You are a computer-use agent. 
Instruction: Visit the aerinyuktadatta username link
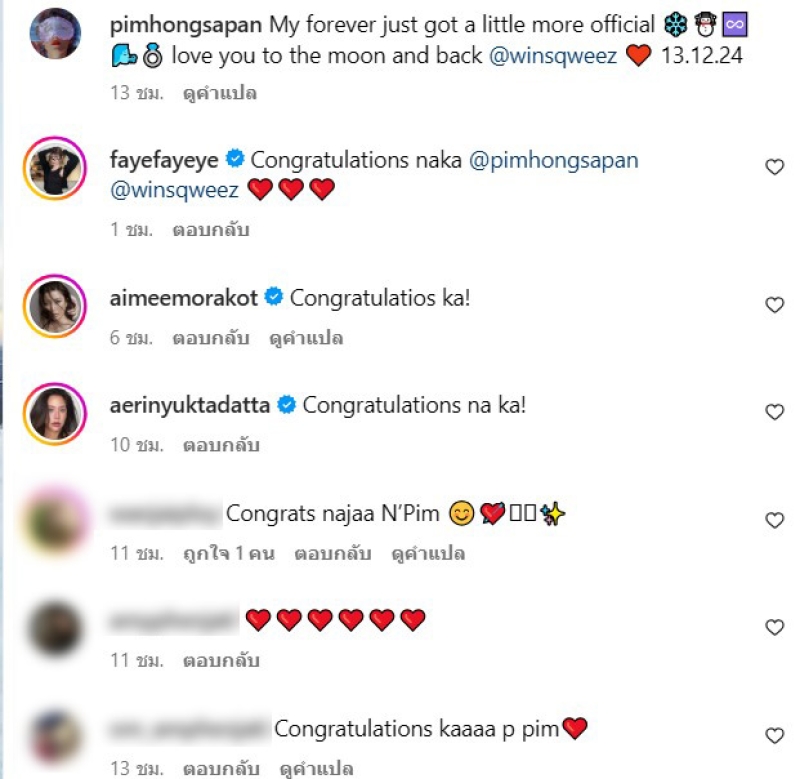tap(191, 405)
